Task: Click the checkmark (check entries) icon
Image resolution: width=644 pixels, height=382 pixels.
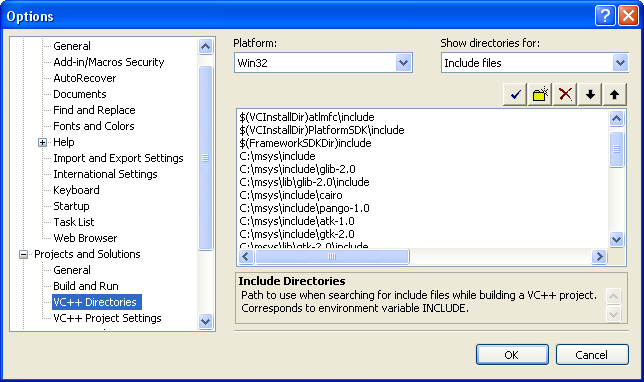Action: click(x=515, y=94)
